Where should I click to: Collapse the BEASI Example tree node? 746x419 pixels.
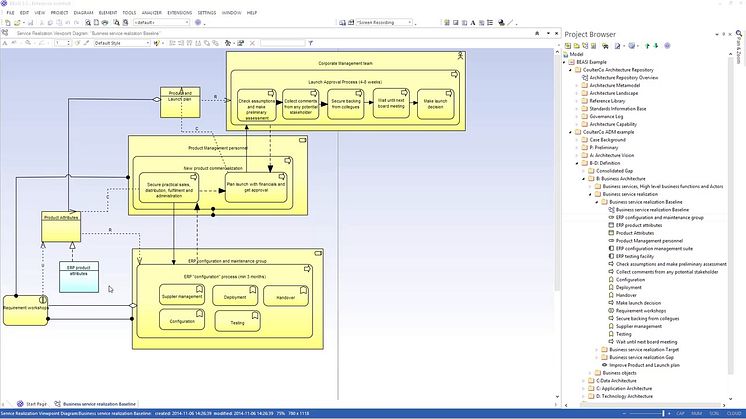564,62
